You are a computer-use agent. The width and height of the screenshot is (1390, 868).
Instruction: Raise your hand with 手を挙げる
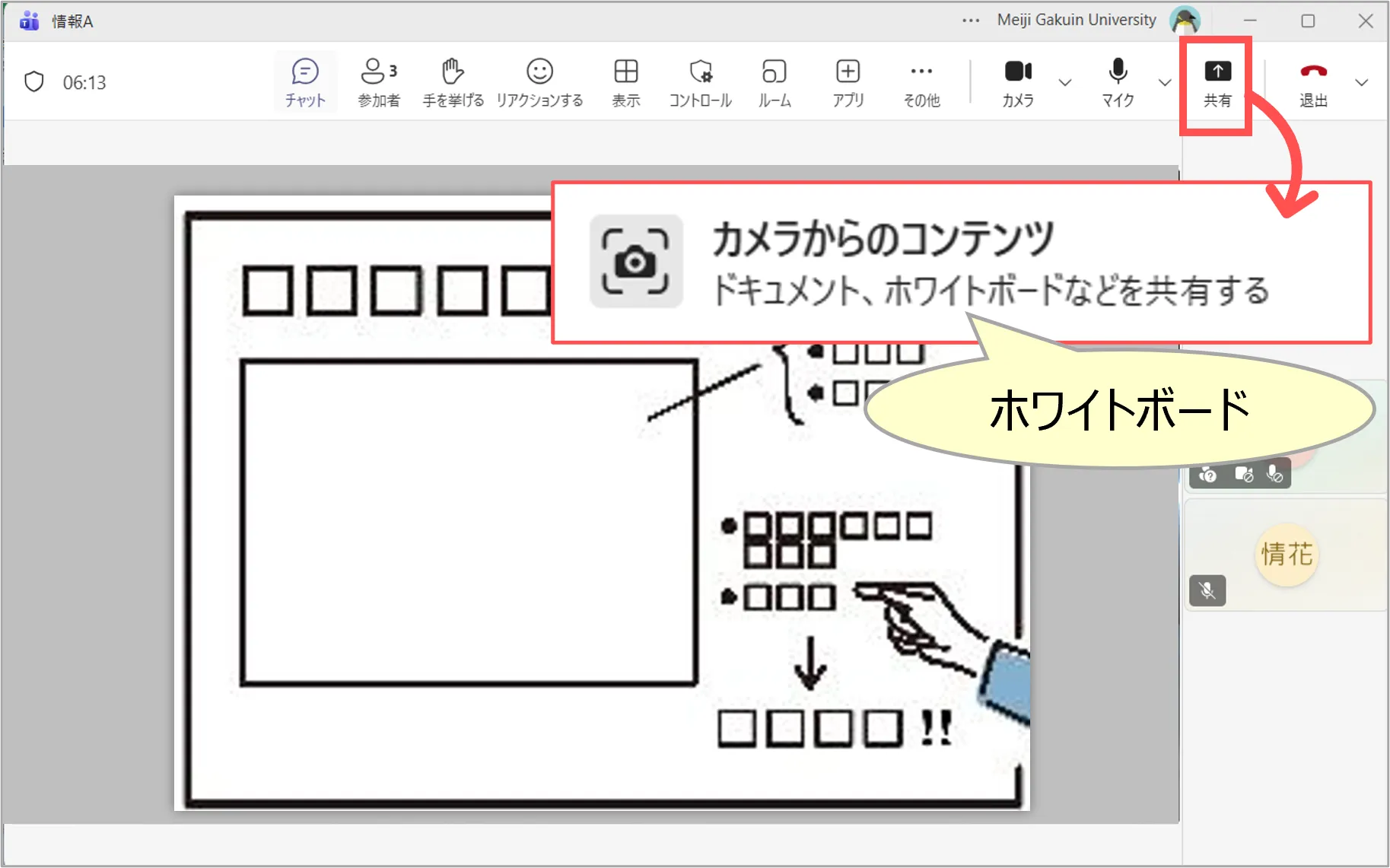click(453, 82)
